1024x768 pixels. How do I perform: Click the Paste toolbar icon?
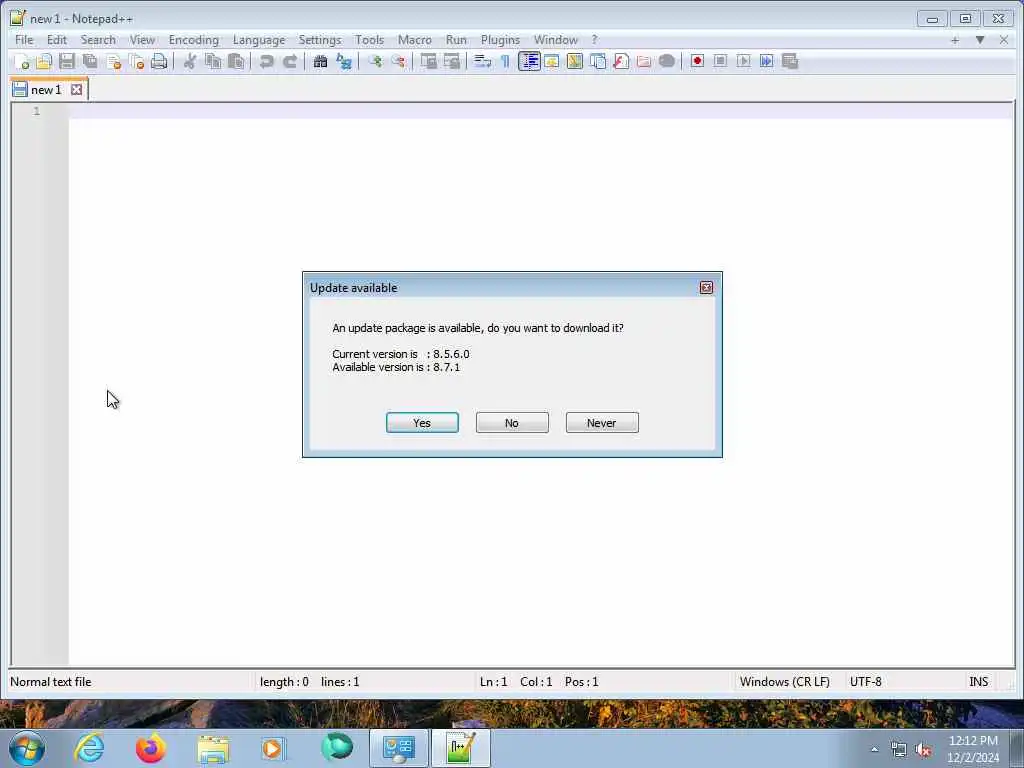pos(236,61)
